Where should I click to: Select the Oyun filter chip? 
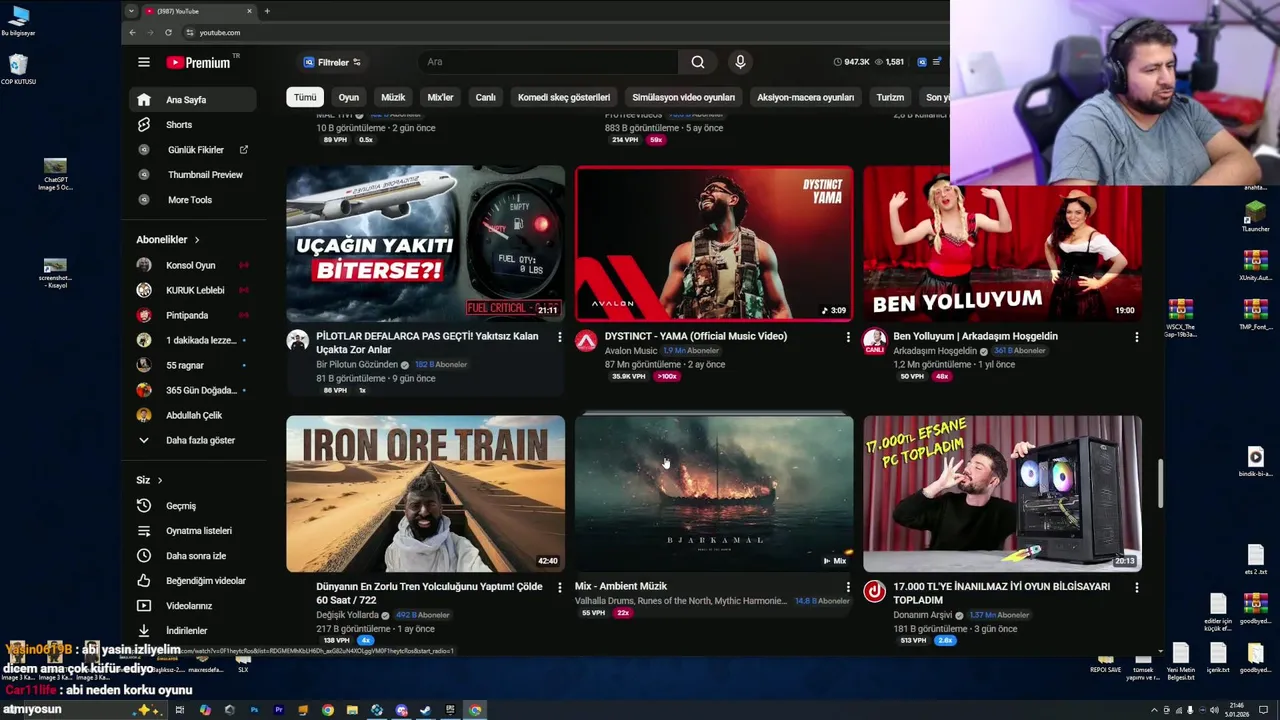pyautogui.click(x=348, y=97)
